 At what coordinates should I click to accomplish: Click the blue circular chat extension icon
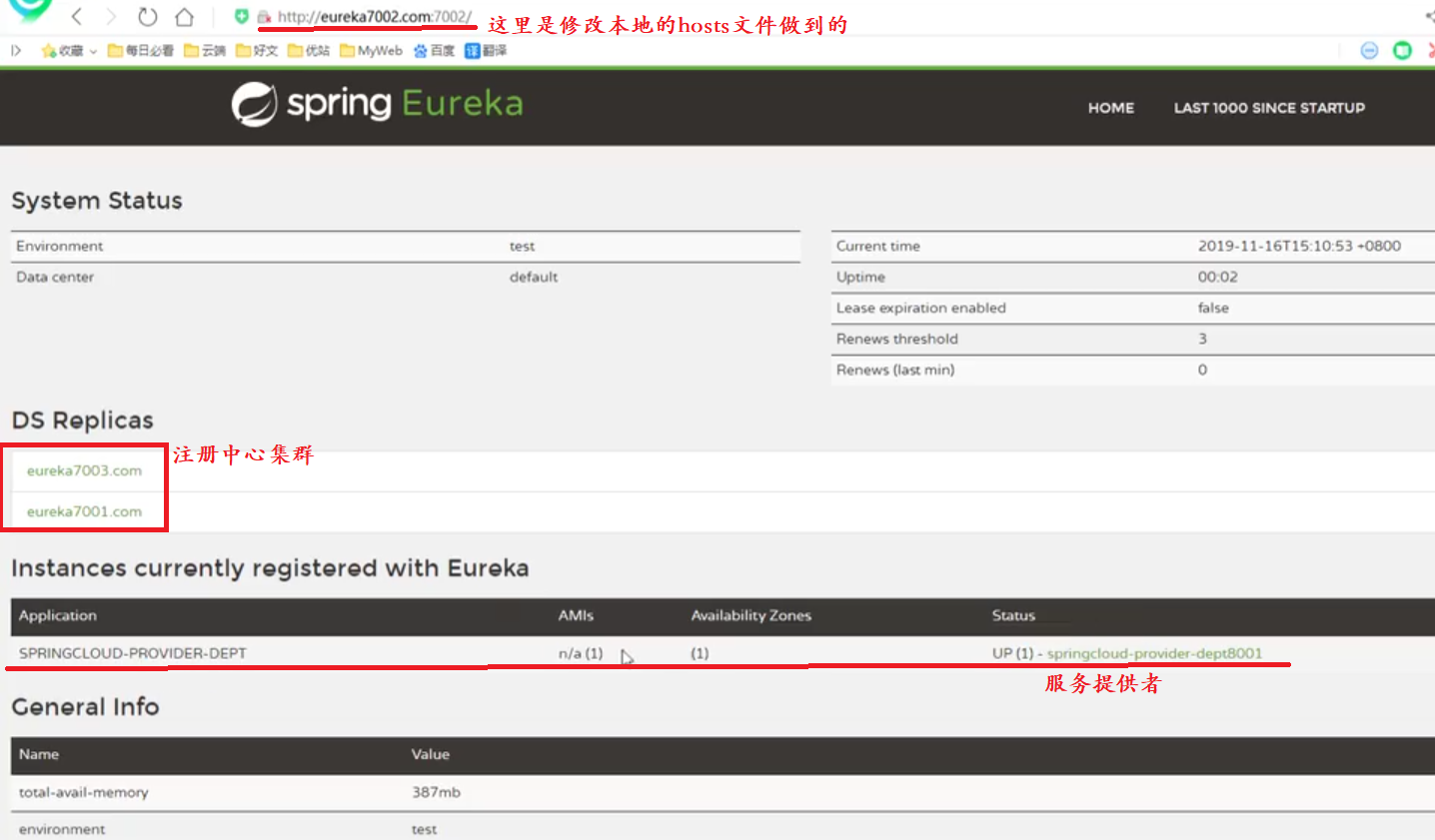coord(1369,50)
